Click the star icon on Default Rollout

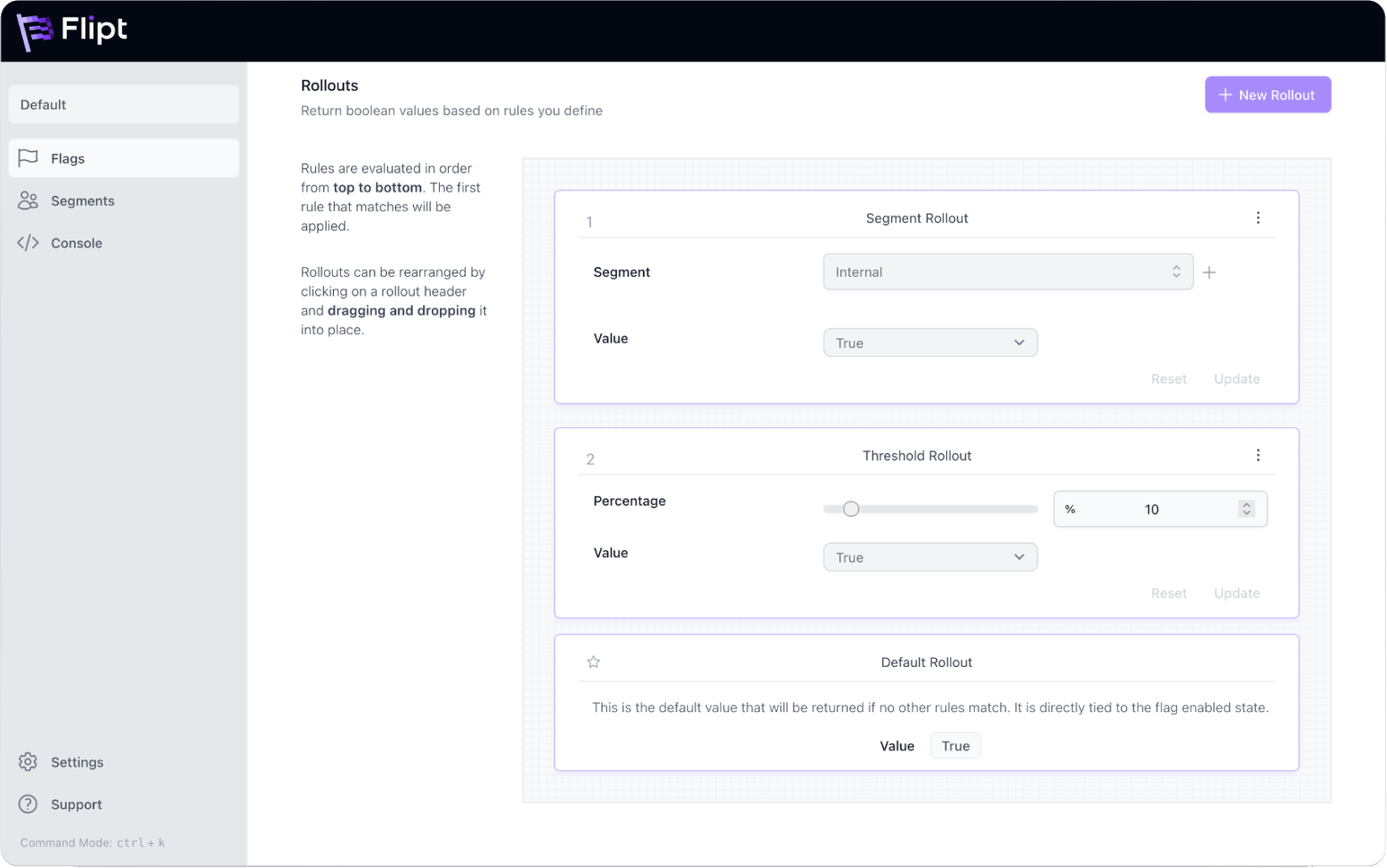594,662
